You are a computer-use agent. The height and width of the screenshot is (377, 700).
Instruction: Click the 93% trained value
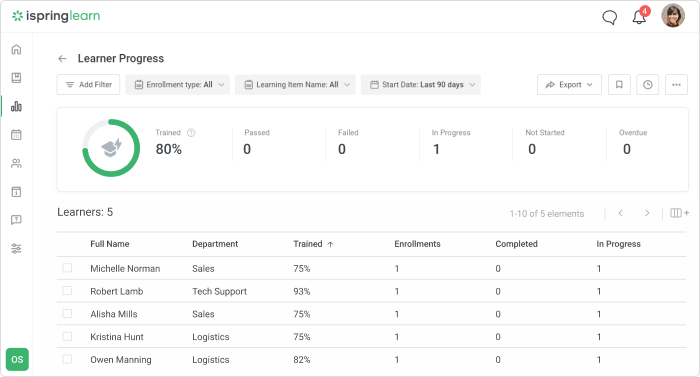click(x=302, y=291)
